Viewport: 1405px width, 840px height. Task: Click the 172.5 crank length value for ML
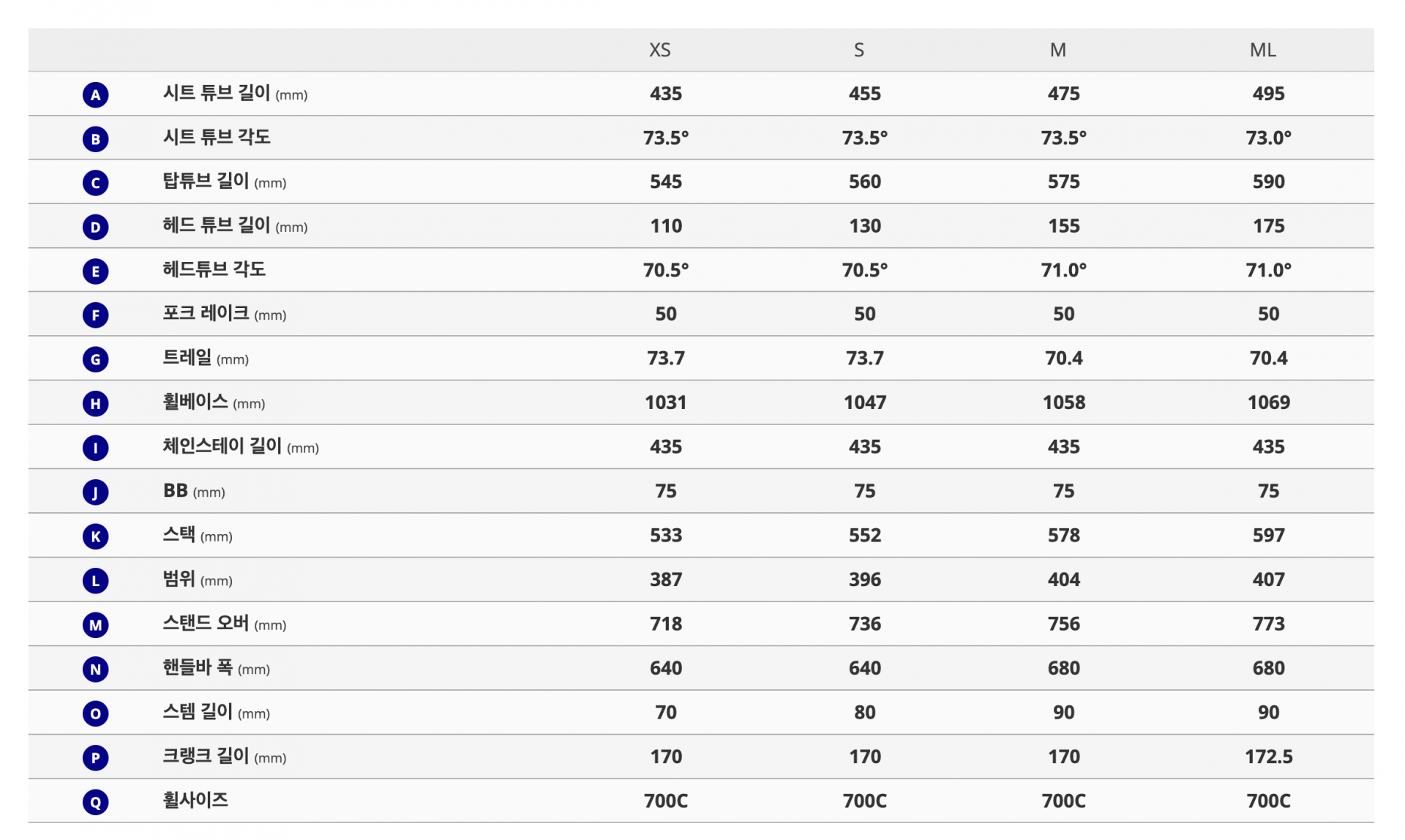(1269, 757)
